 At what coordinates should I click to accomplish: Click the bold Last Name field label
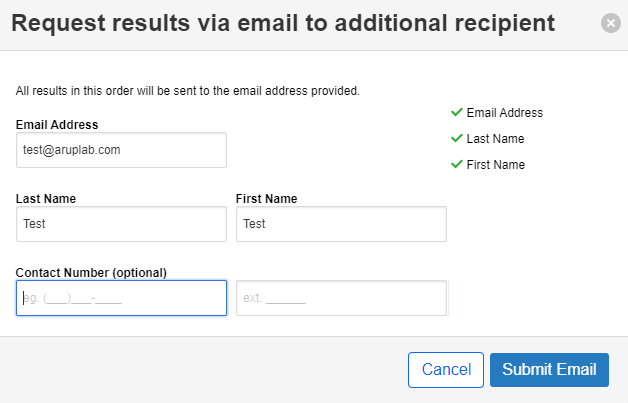tap(46, 199)
